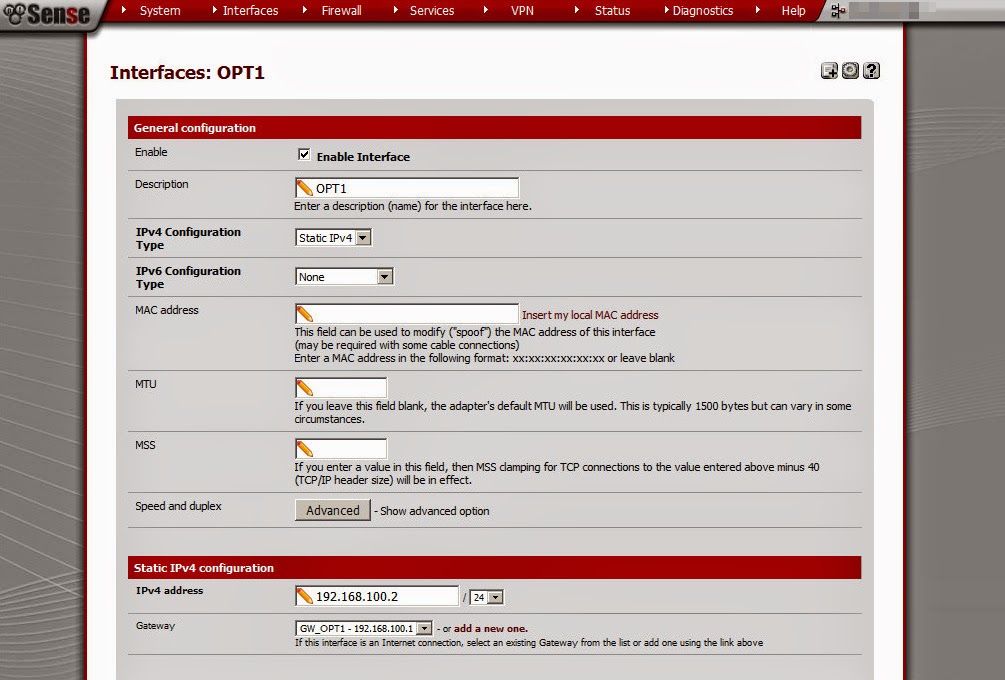Viewport: 1005px width, 680px height.
Task: Click the add-note plus icon top right
Action: (x=828, y=70)
